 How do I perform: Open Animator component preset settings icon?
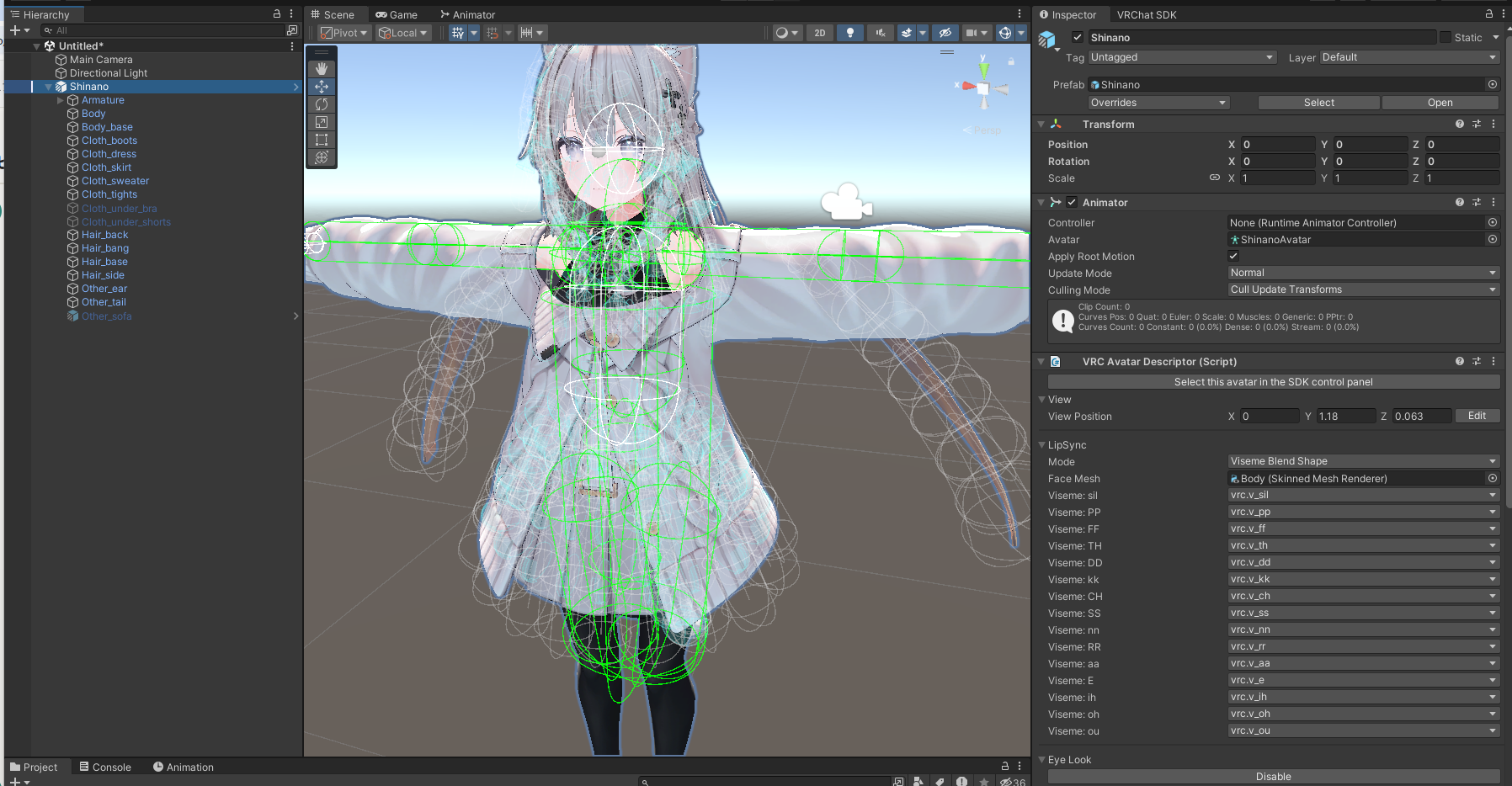click(1476, 202)
